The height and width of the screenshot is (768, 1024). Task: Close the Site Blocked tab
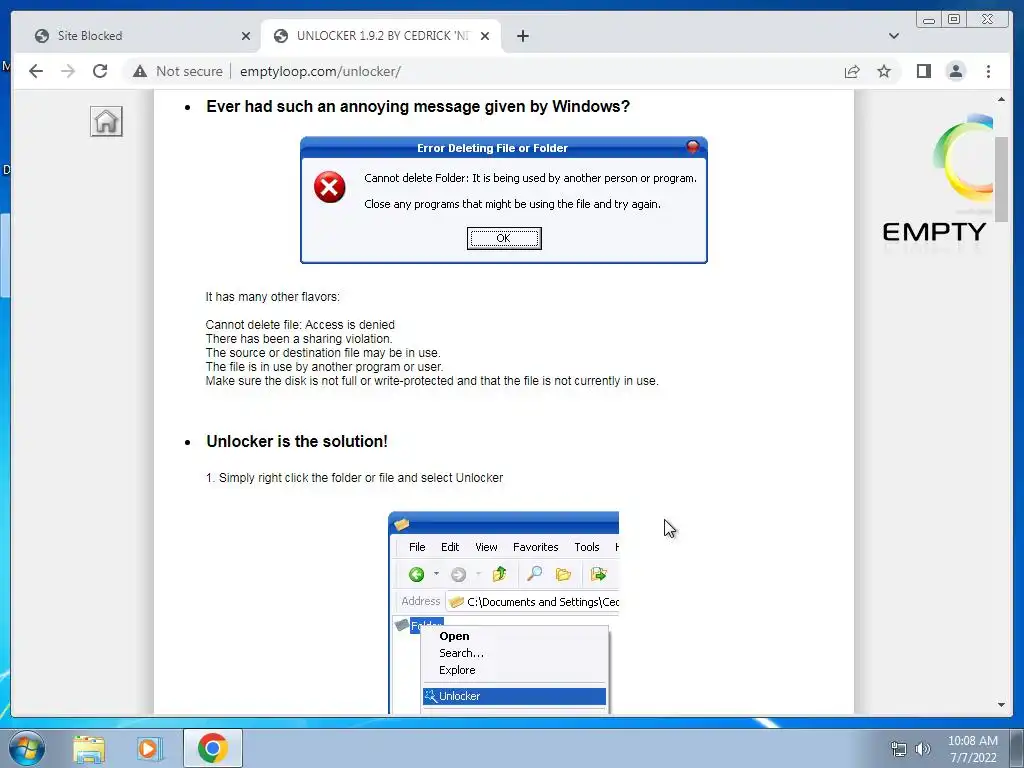tap(246, 36)
